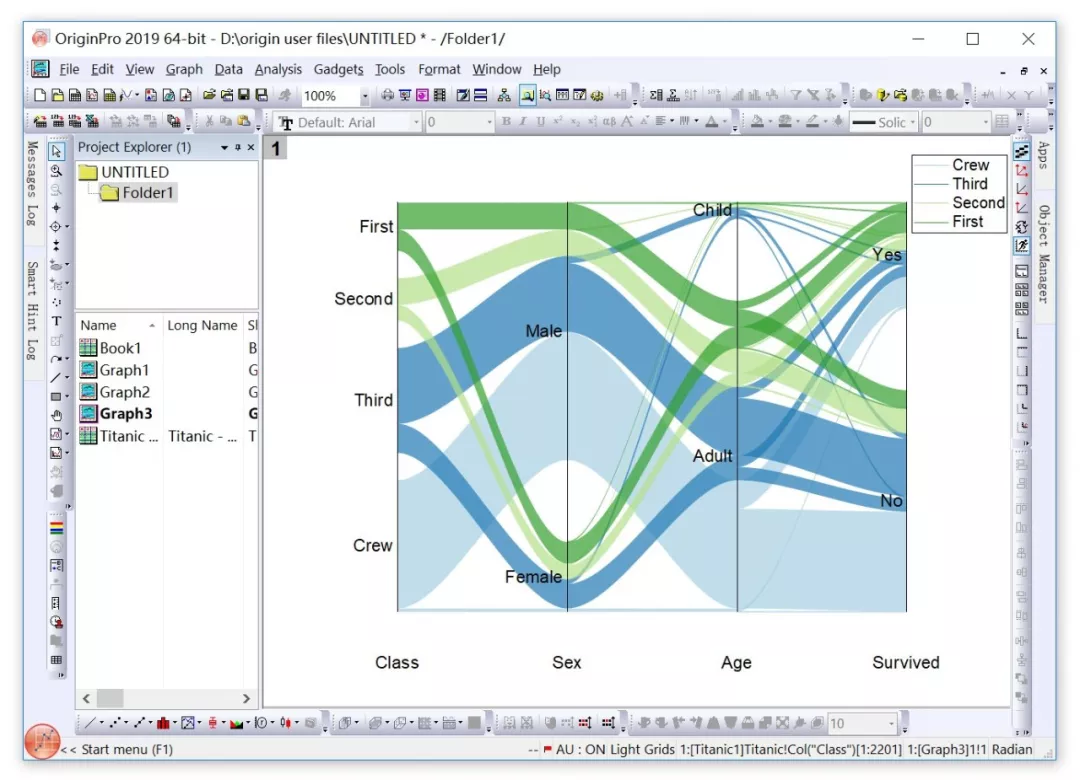Select the UNTITLED root folder

[124, 172]
